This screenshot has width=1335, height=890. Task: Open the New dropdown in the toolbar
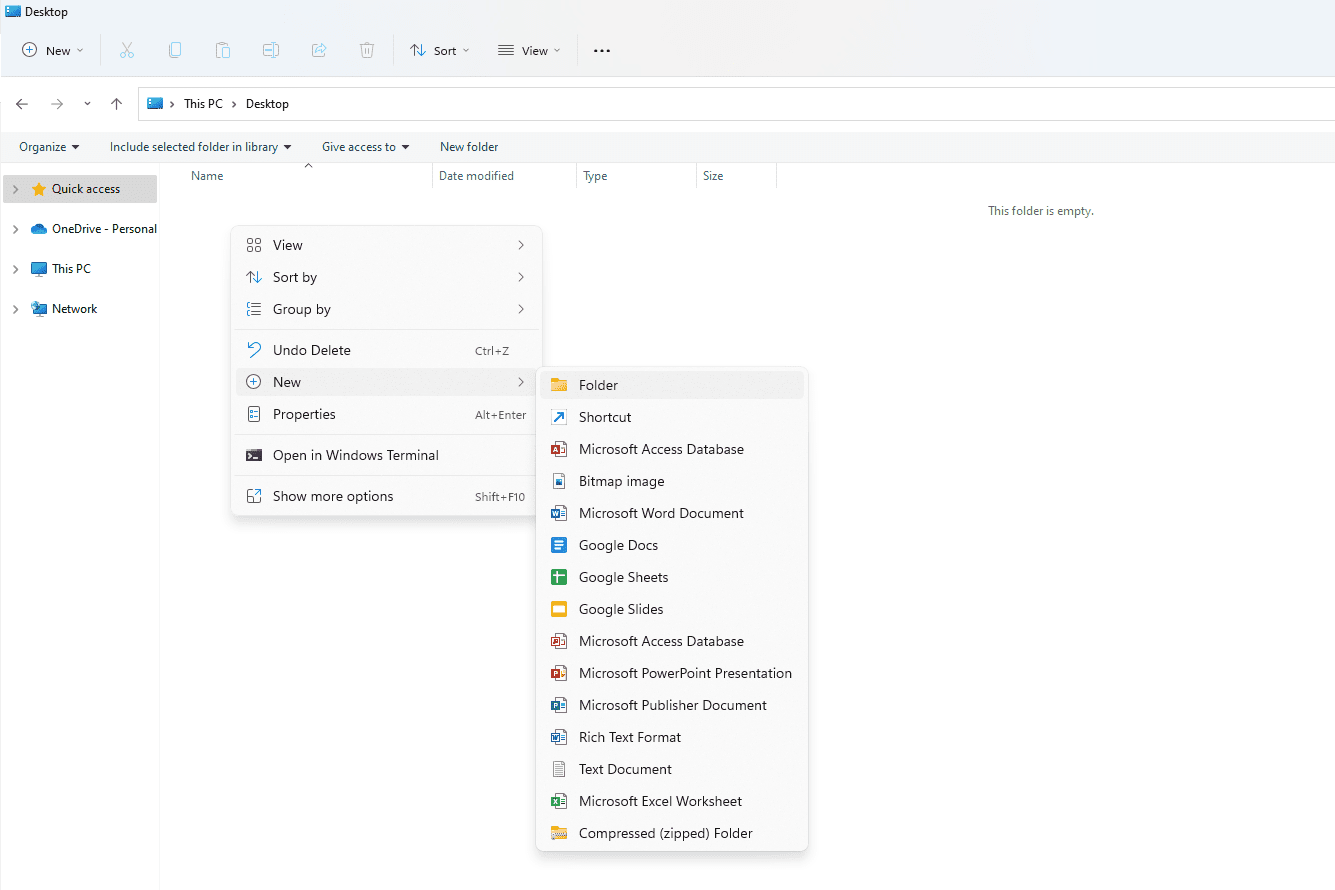coord(53,51)
